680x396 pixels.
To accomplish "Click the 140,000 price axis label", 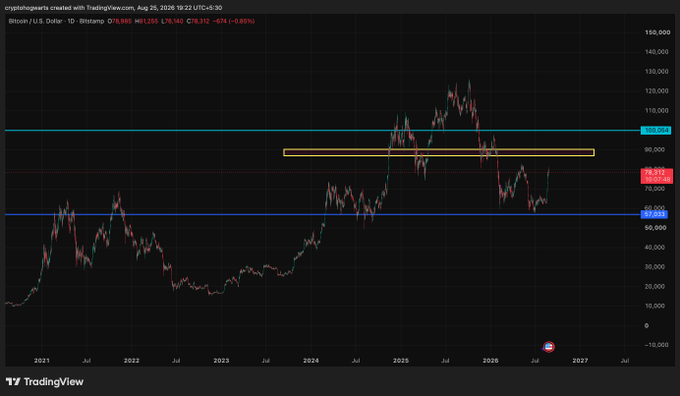I will (x=657, y=52).
